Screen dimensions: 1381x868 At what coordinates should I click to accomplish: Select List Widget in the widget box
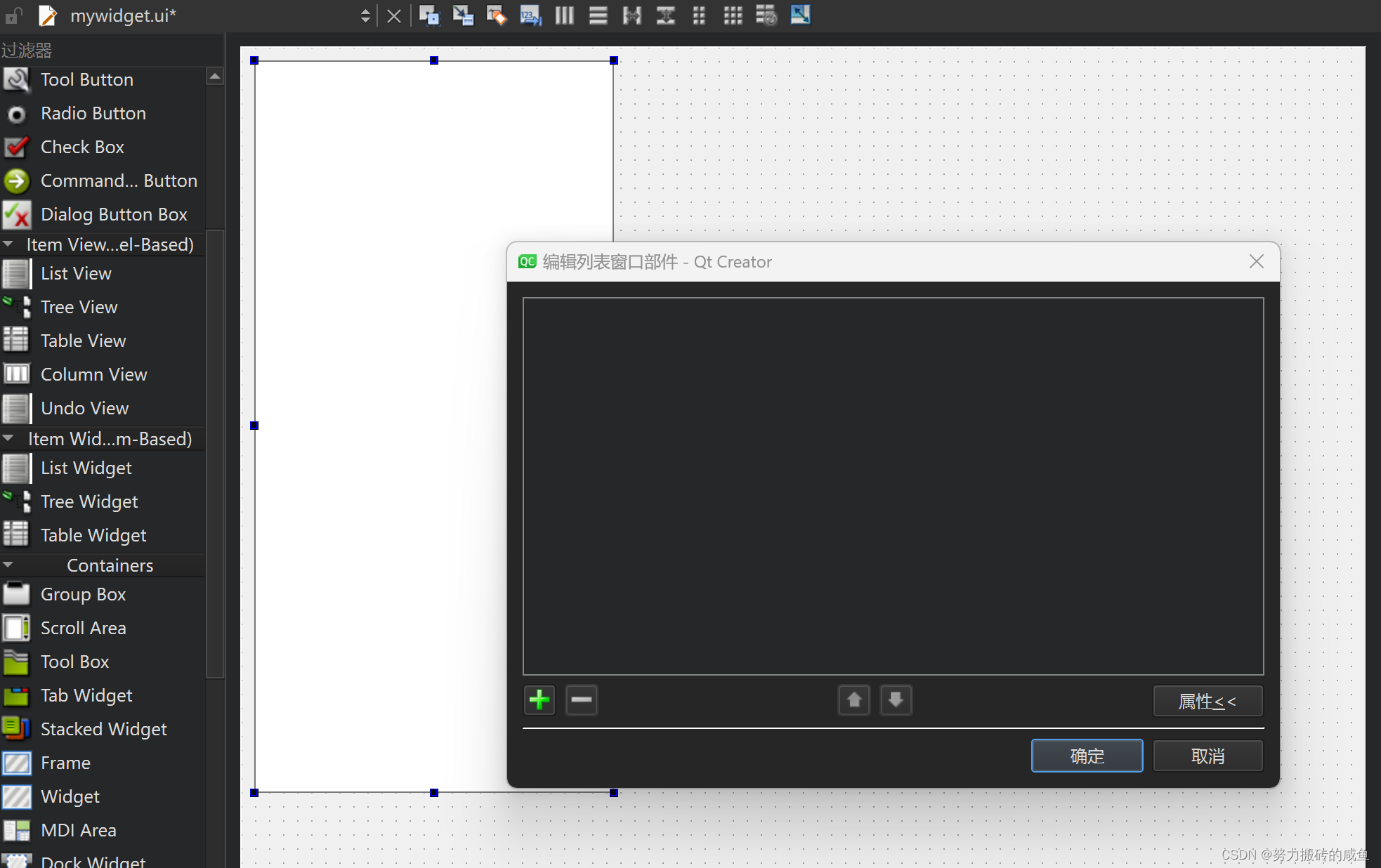tap(86, 468)
